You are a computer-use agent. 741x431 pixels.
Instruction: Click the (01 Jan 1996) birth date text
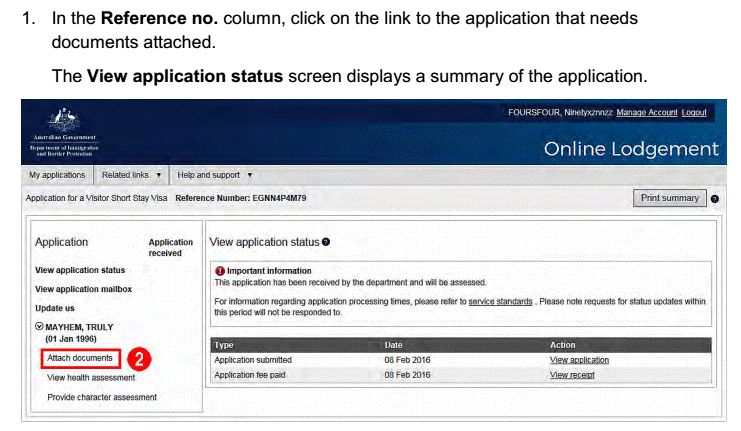71,339
